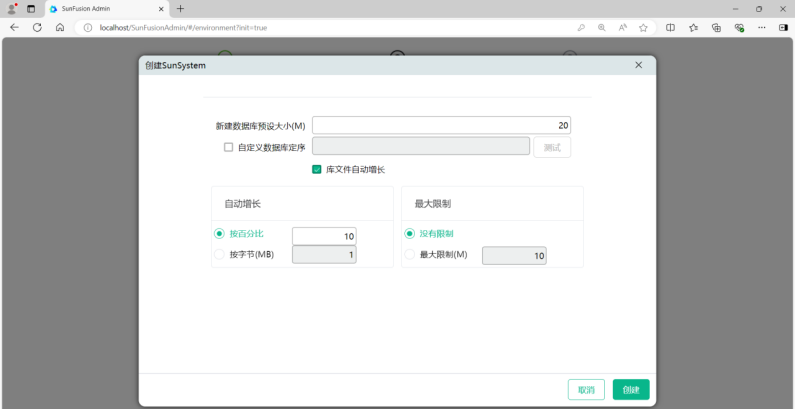Click the 最大限制 section heading
This screenshot has width=795, height=409.
click(433, 204)
